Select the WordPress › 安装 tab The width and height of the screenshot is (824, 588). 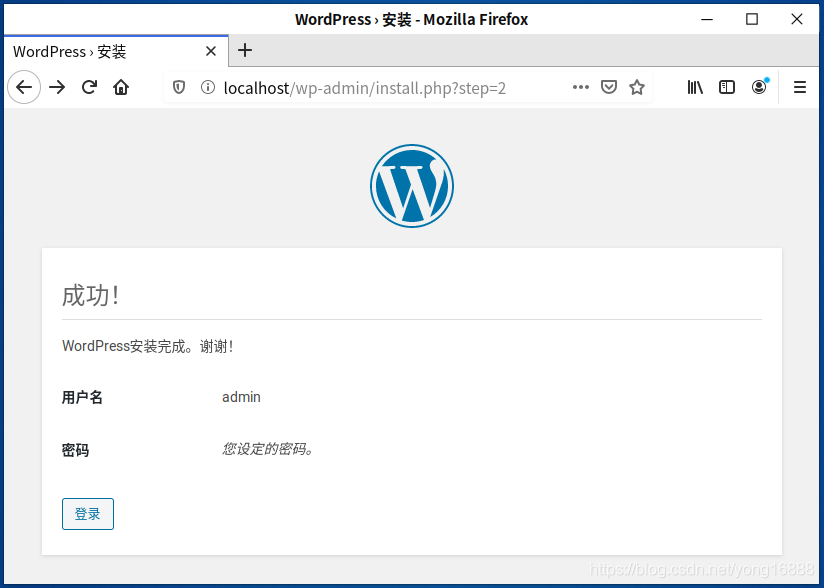pos(116,51)
